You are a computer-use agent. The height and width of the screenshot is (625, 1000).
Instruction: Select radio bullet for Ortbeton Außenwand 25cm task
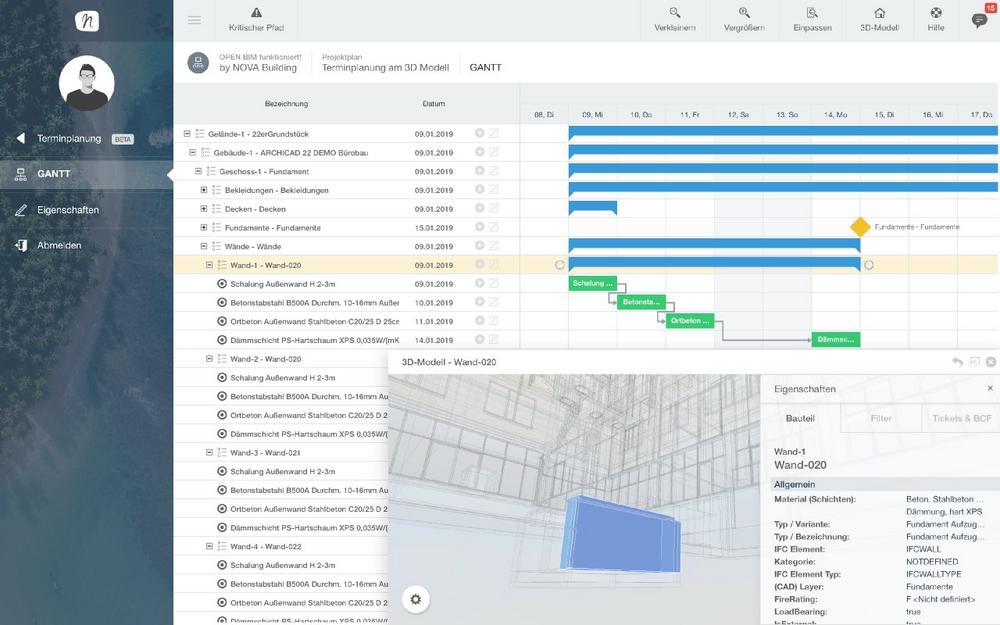[x=222, y=321]
